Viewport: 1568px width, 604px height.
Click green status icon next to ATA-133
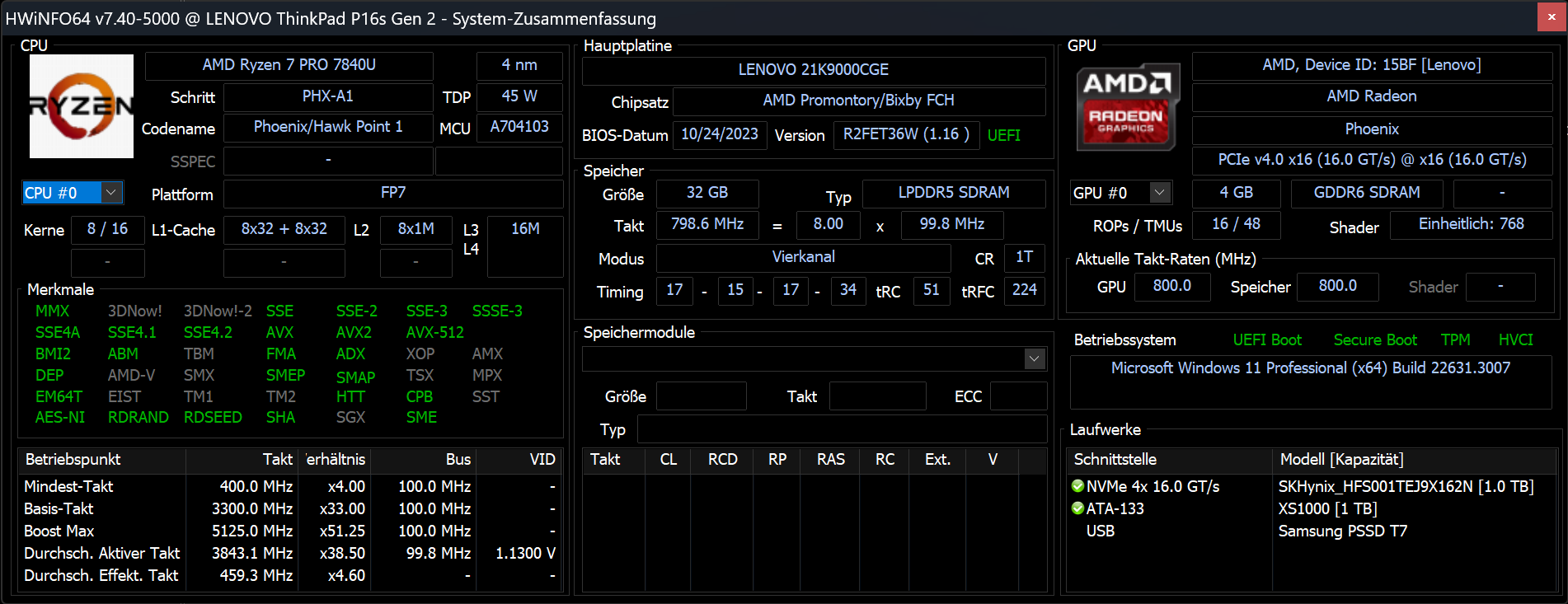click(1077, 508)
